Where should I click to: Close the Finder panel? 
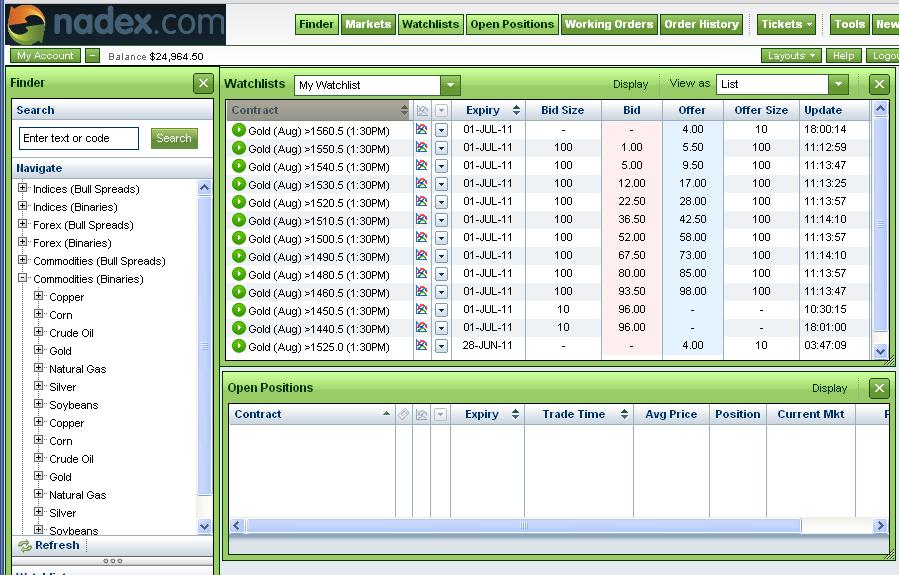(203, 84)
